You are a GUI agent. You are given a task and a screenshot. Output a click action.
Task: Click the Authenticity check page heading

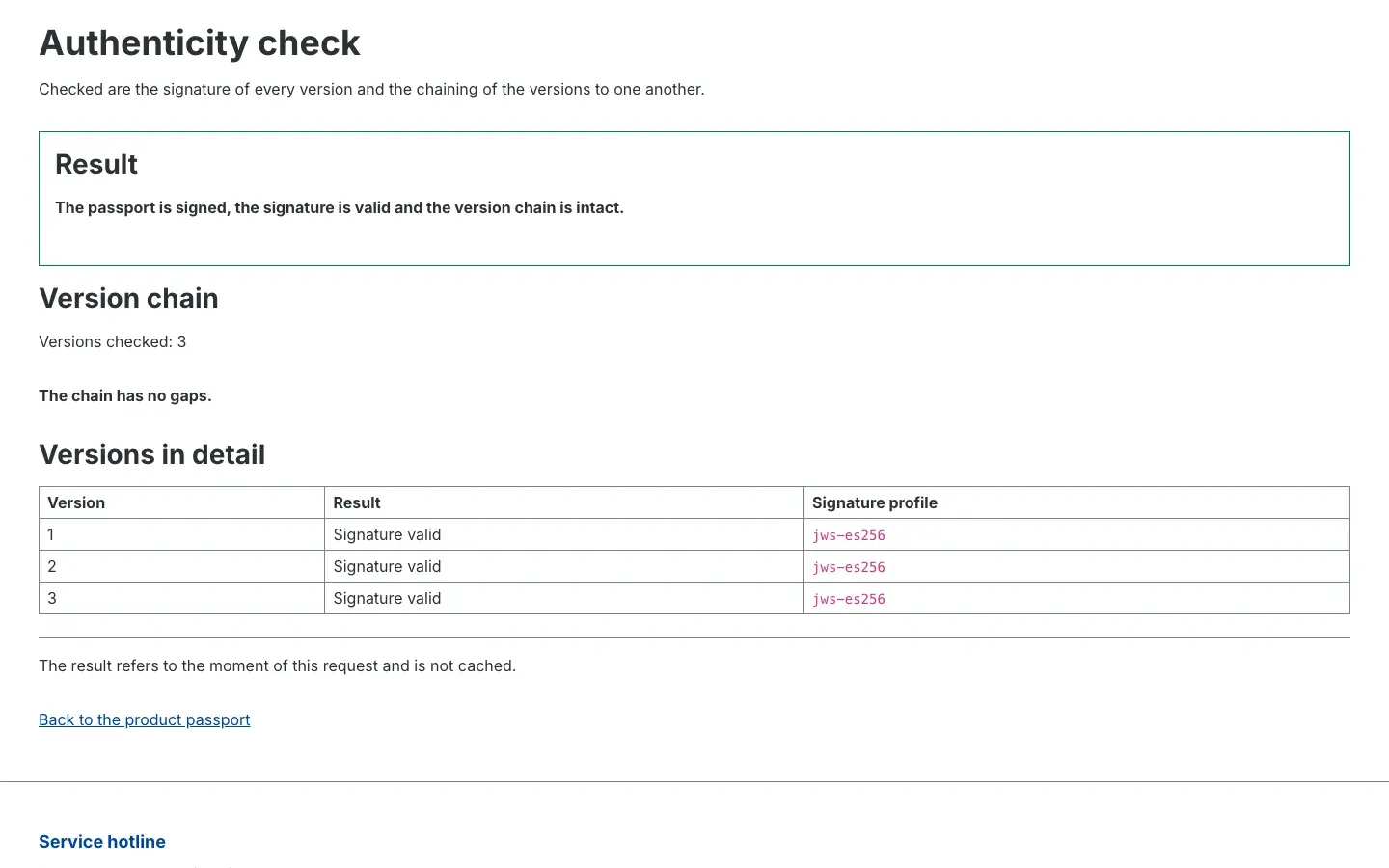tap(200, 43)
